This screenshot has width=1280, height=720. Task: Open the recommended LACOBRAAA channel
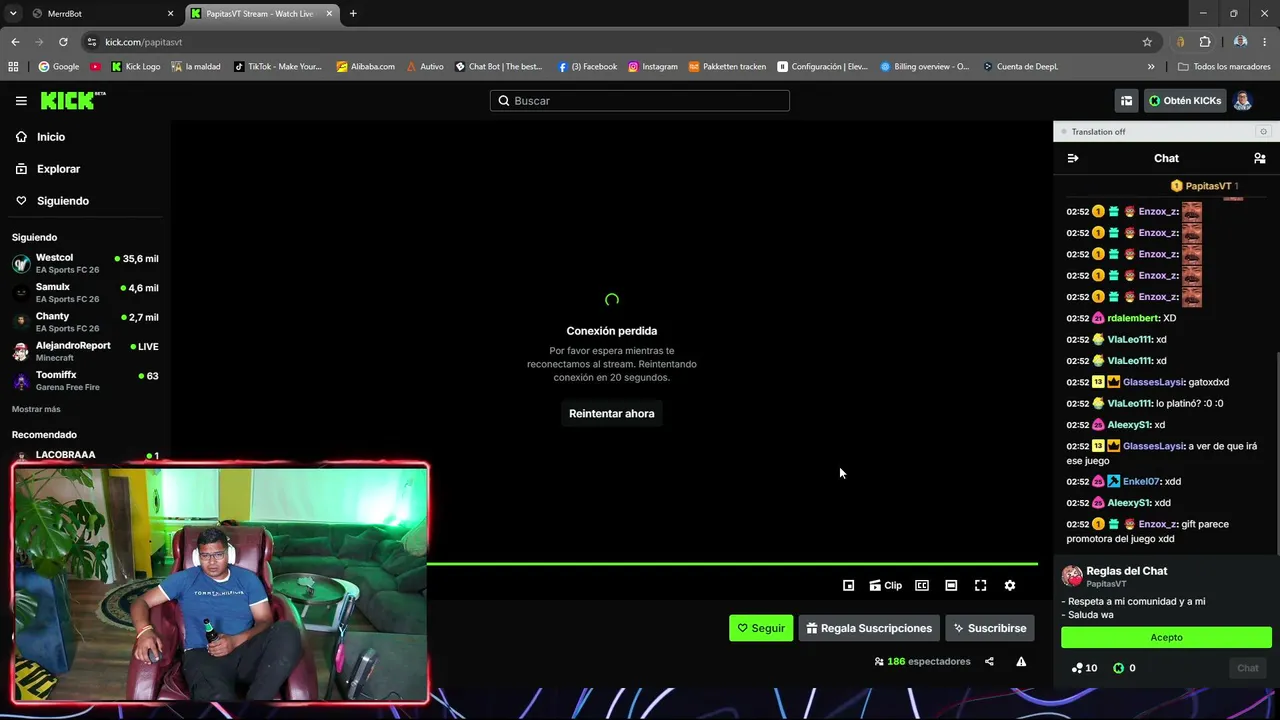85,455
